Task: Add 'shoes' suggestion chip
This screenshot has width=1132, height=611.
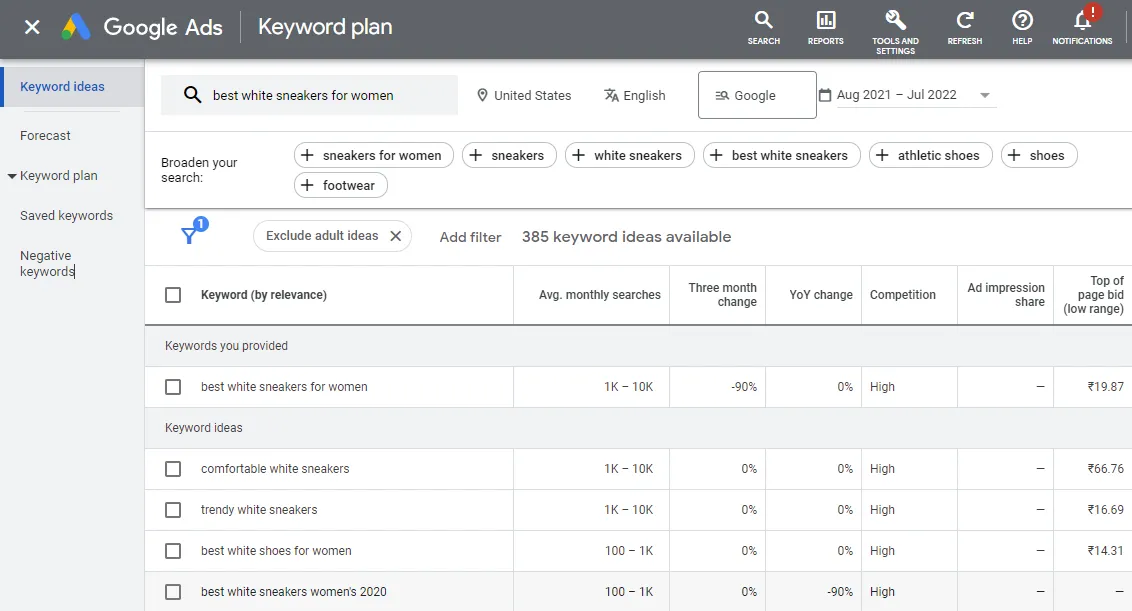Action: (1039, 155)
